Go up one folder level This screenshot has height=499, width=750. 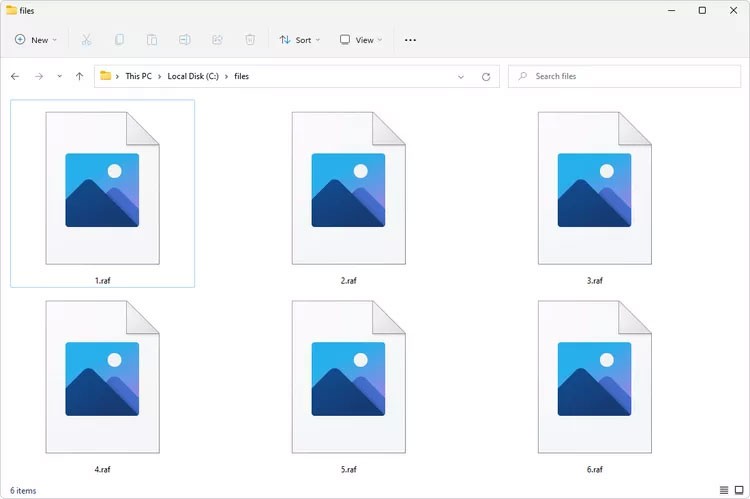79,76
